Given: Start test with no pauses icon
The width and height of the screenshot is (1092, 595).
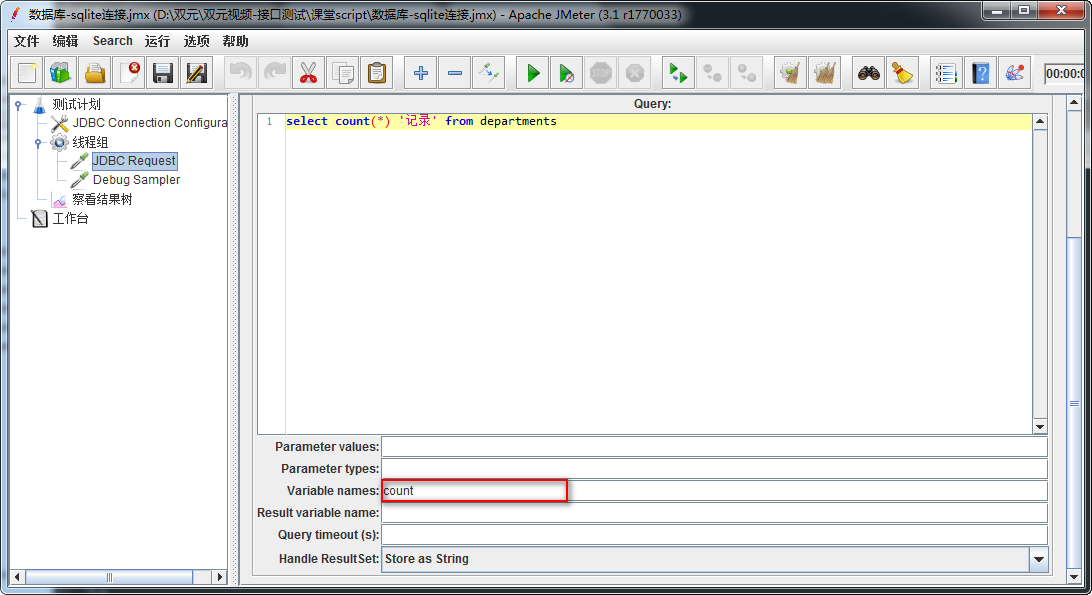Looking at the screenshot, I should [x=567, y=73].
